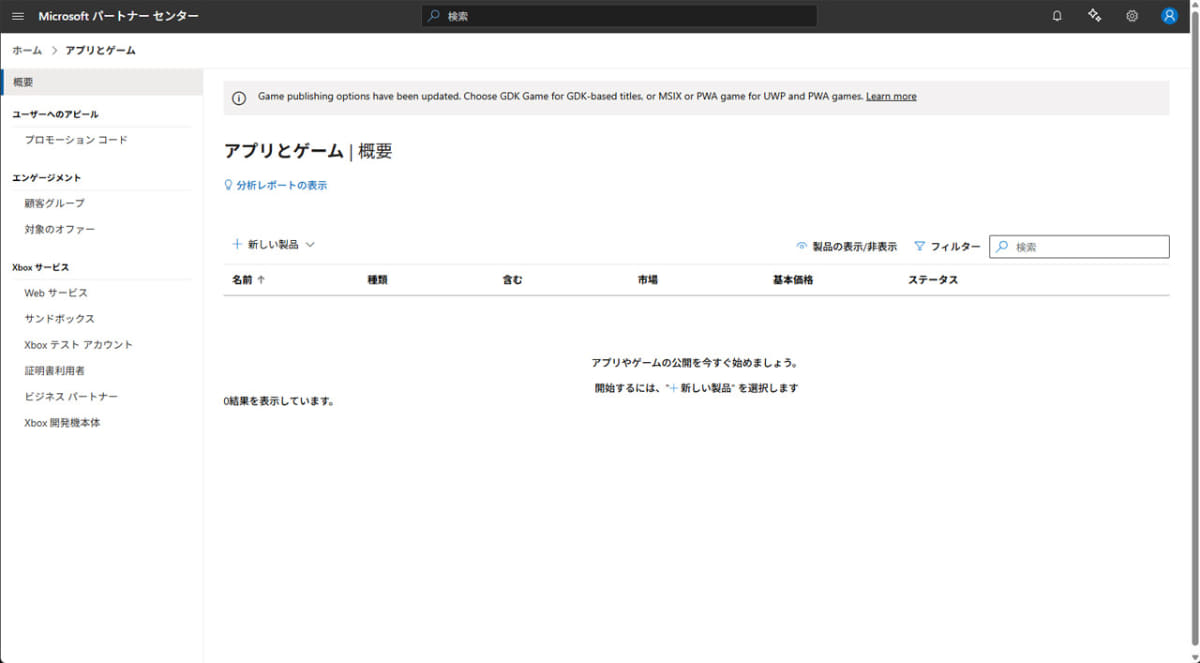Open the Copilot sparkle icon
Image resolution: width=1200 pixels, height=663 pixels.
point(1095,16)
